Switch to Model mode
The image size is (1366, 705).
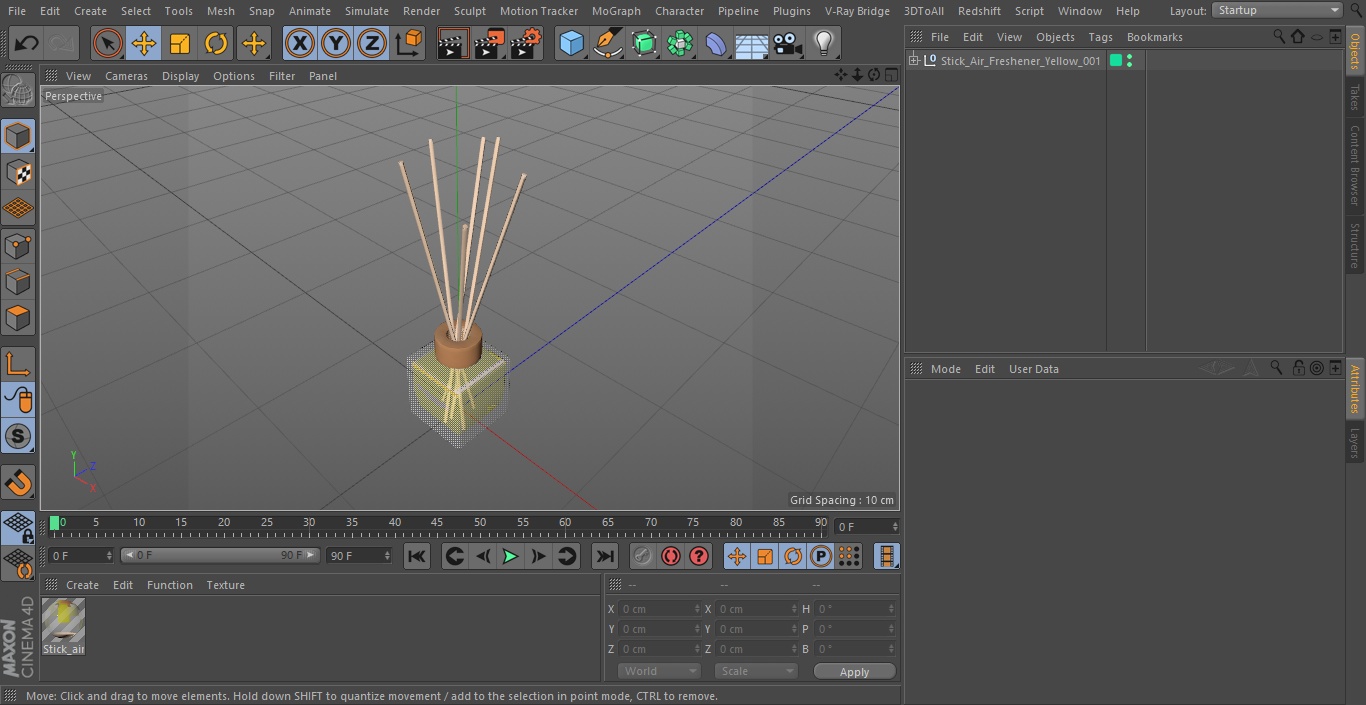click(18, 136)
